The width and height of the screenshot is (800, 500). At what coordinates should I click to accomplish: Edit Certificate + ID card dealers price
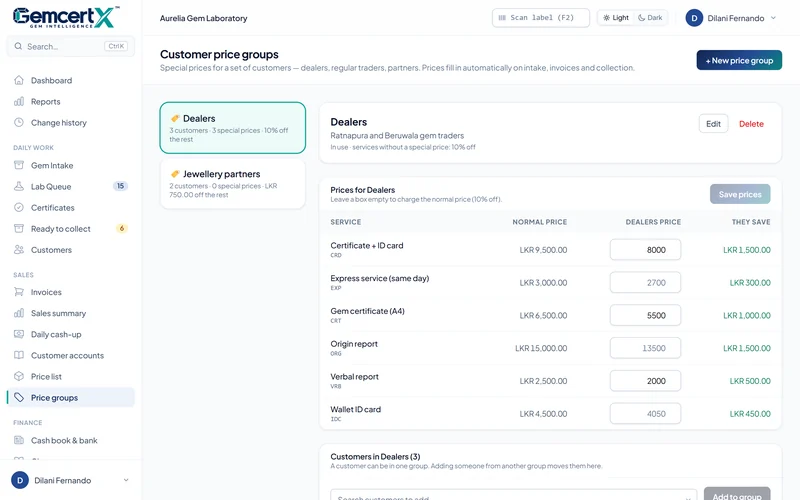click(x=645, y=249)
